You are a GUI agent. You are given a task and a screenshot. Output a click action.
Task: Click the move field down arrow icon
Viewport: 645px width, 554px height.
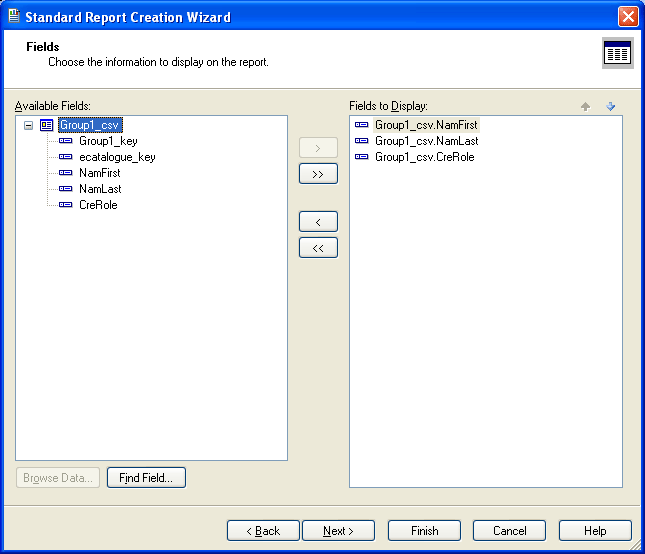(610, 106)
